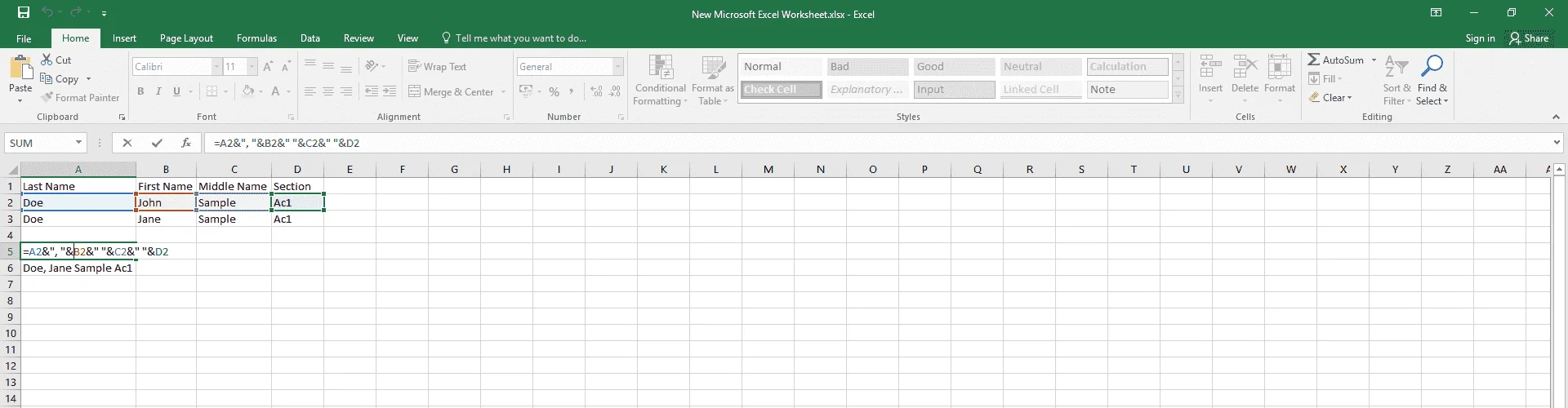Apply the Good cell style
The height and width of the screenshot is (408, 1568).
point(954,67)
